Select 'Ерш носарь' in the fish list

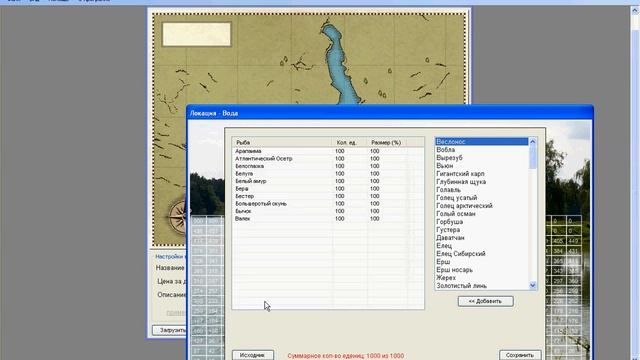[x=482, y=270]
